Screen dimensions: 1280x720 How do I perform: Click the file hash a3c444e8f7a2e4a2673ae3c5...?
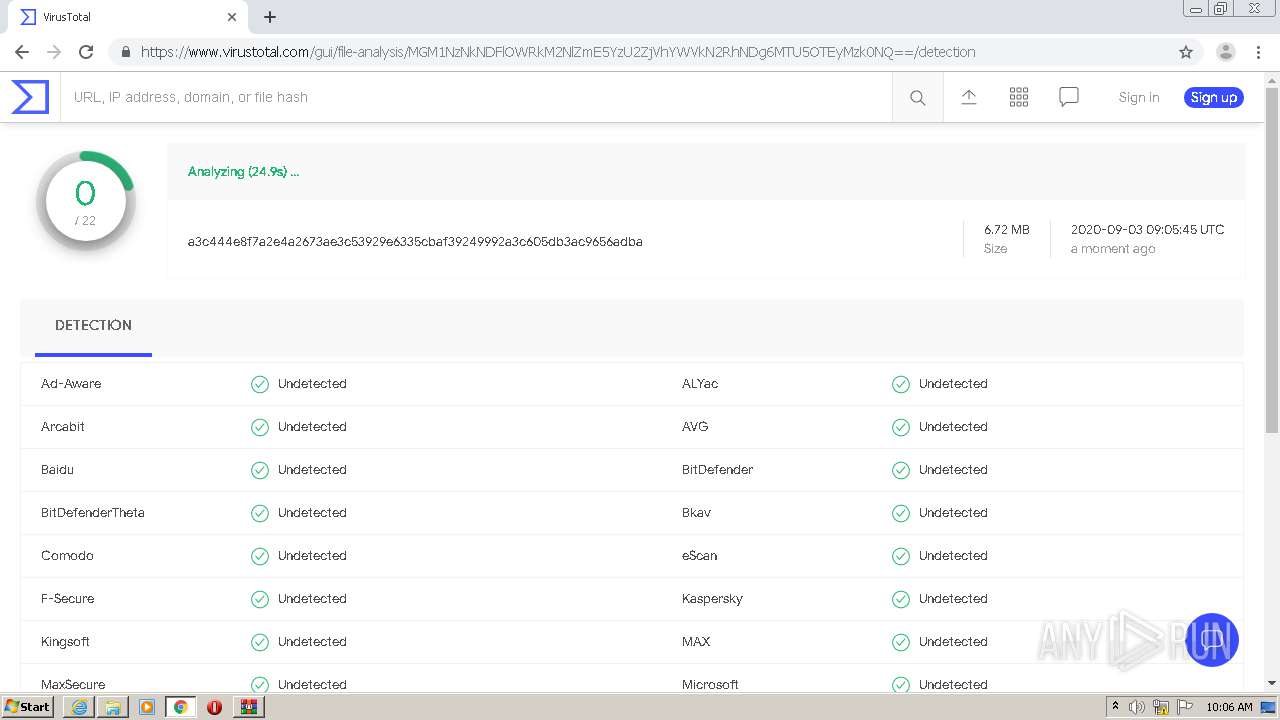click(415, 241)
